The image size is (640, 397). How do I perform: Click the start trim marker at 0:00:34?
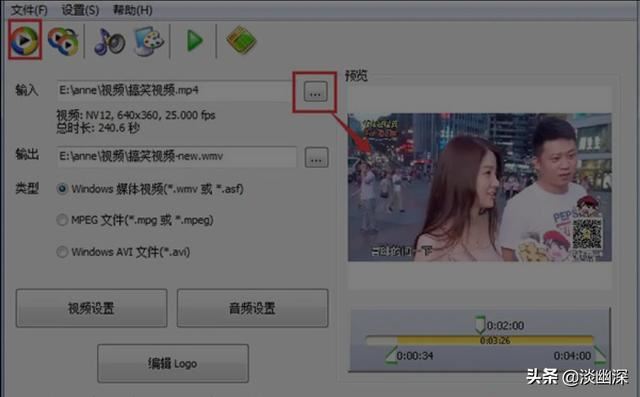[x=391, y=355]
